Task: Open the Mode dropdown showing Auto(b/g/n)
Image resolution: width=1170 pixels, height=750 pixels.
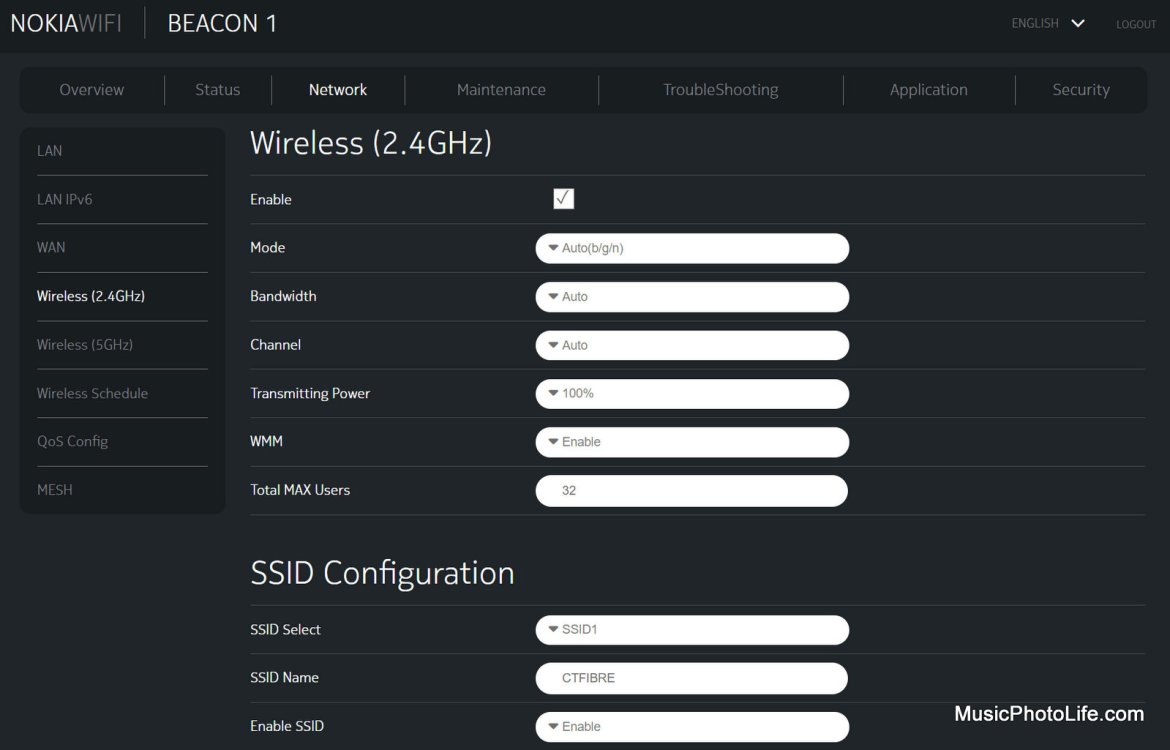Action: click(x=692, y=248)
